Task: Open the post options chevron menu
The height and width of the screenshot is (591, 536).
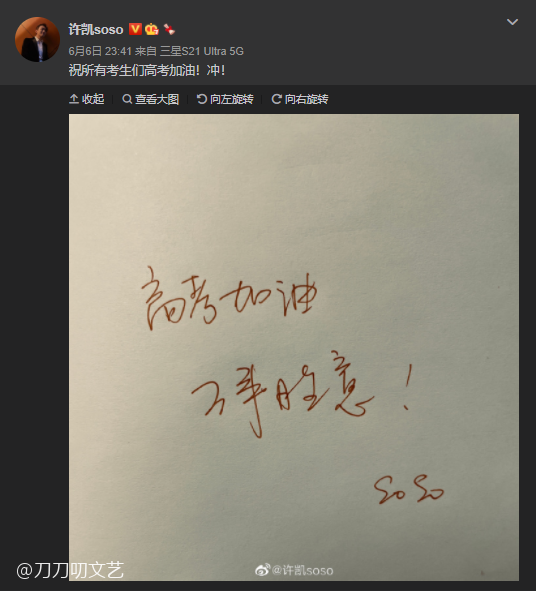Action: [x=512, y=22]
